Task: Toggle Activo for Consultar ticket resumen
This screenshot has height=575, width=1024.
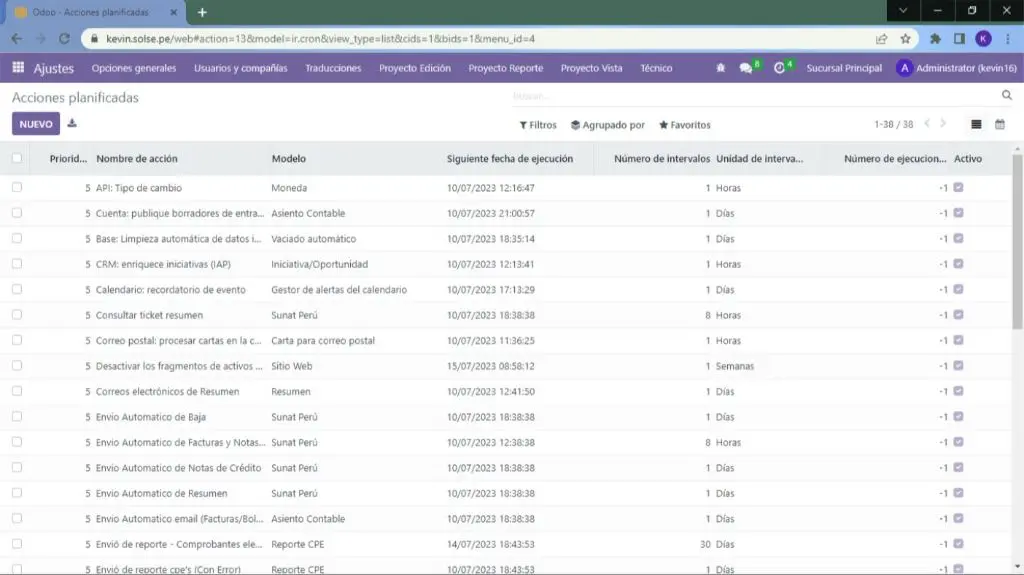Action: click(958, 315)
